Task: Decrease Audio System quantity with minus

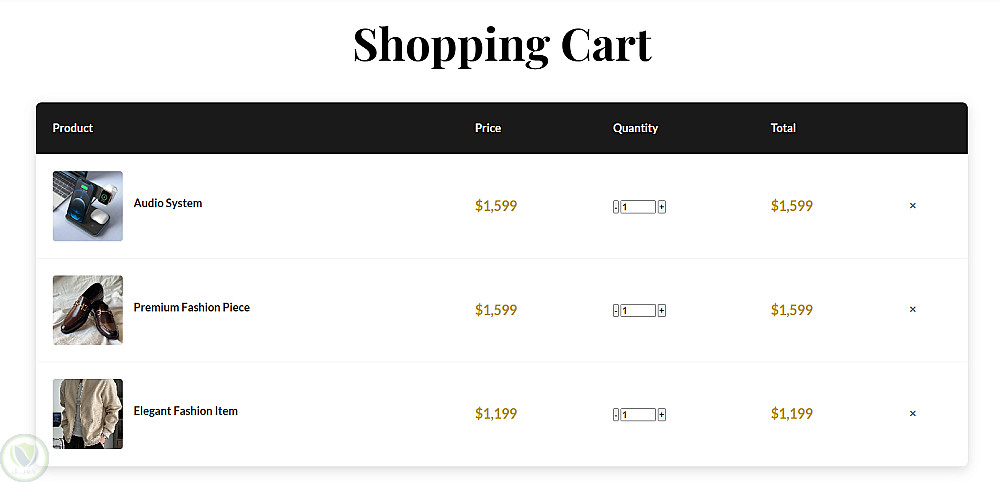Action: (x=616, y=207)
